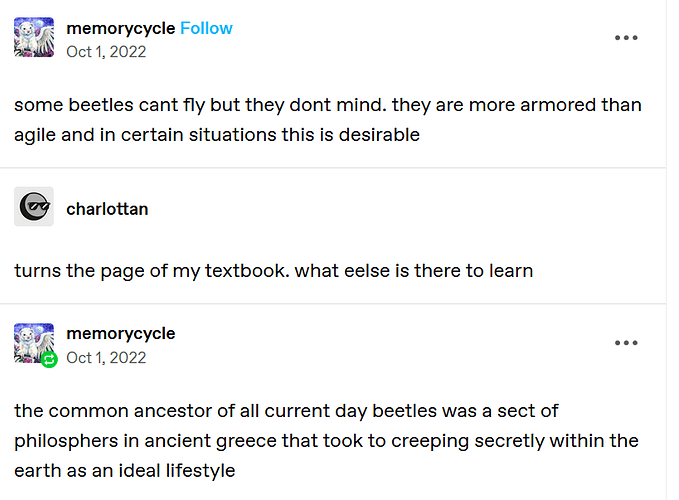Click charlottan's sunglasses avatar
679x500 pixels.
pyautogui.click(x=34, y=206)
